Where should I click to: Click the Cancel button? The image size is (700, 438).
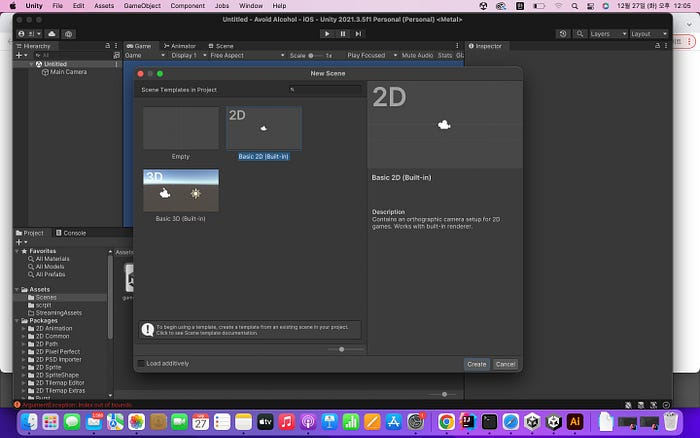pyautogui.click(x=506, y=364)
